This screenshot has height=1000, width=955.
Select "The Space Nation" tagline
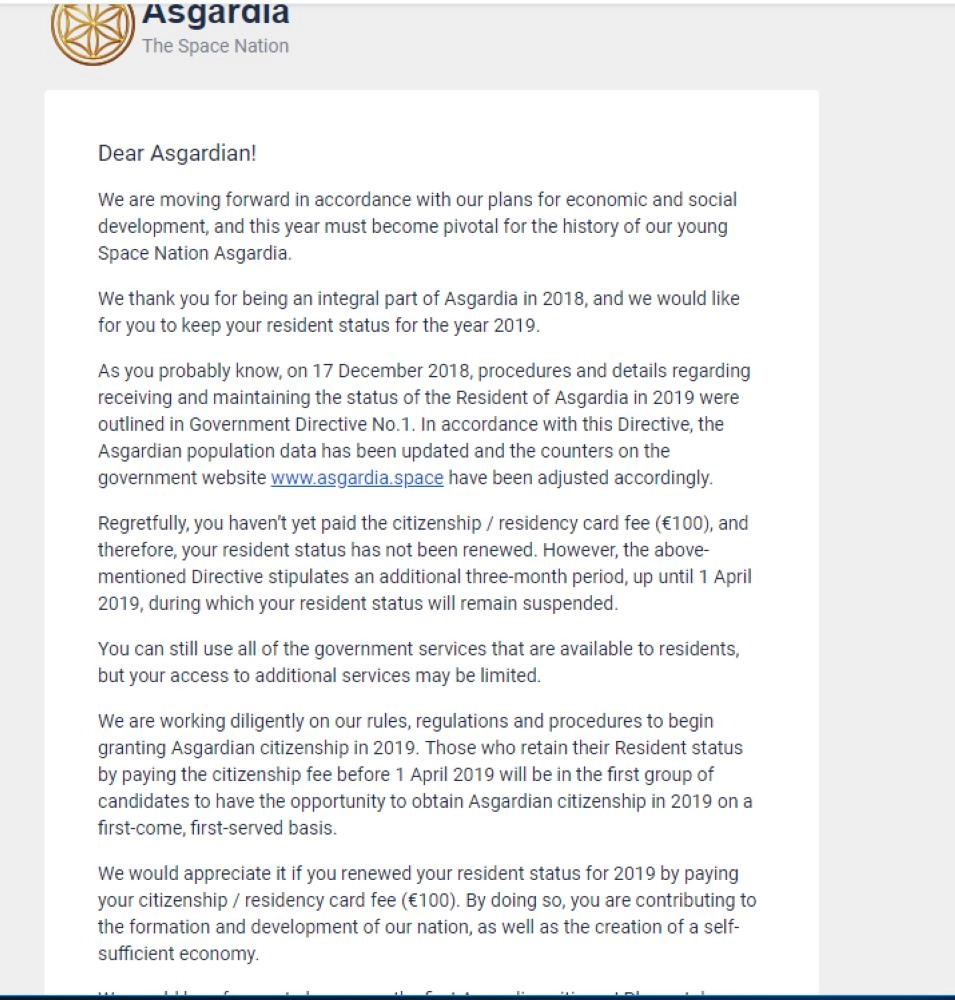pos(215,46)
